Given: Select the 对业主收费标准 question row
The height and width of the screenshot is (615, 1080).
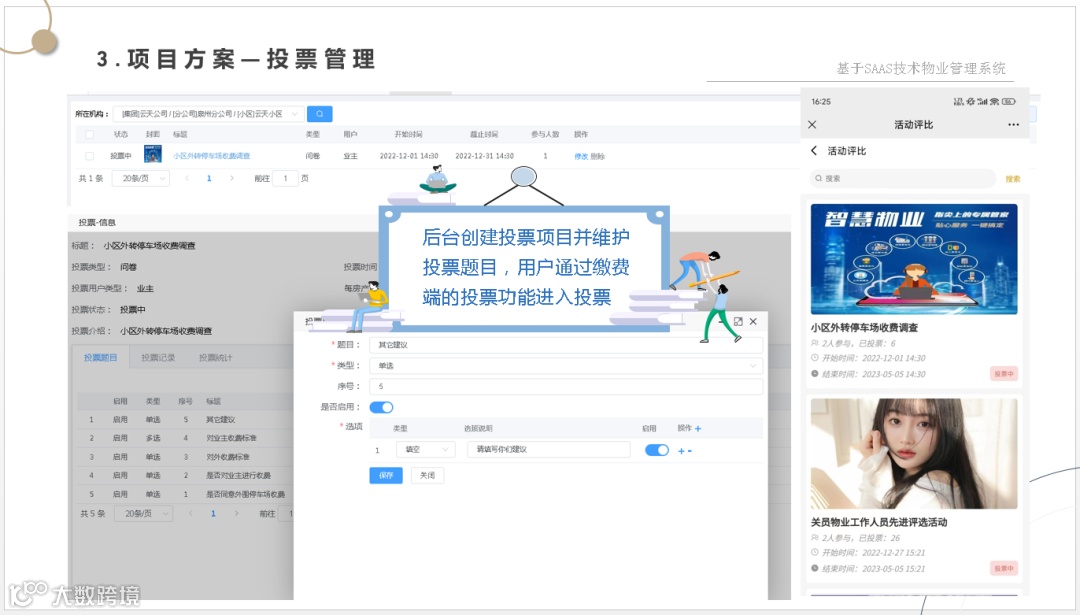Looking at the screenshot, I should [185, 438].
